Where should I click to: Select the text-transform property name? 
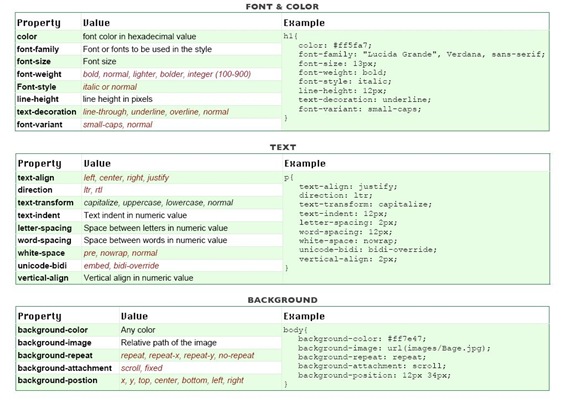tap(45, 203)
